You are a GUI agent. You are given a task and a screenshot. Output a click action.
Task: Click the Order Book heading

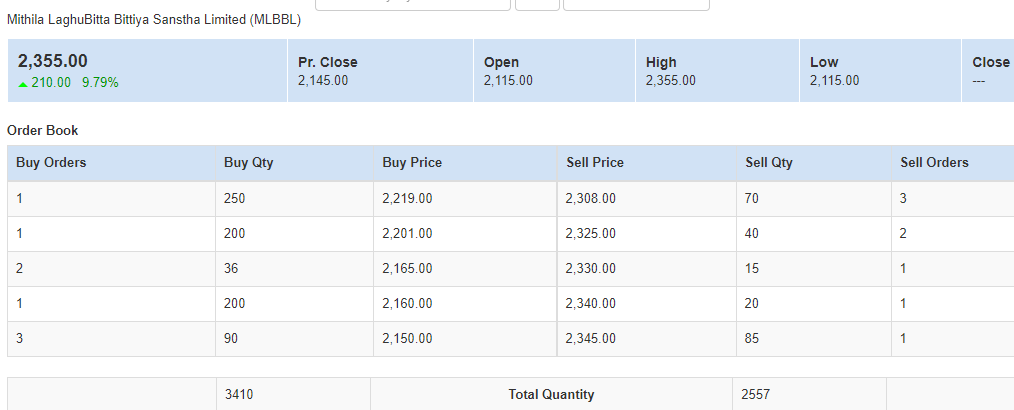[x=43, y=131]
